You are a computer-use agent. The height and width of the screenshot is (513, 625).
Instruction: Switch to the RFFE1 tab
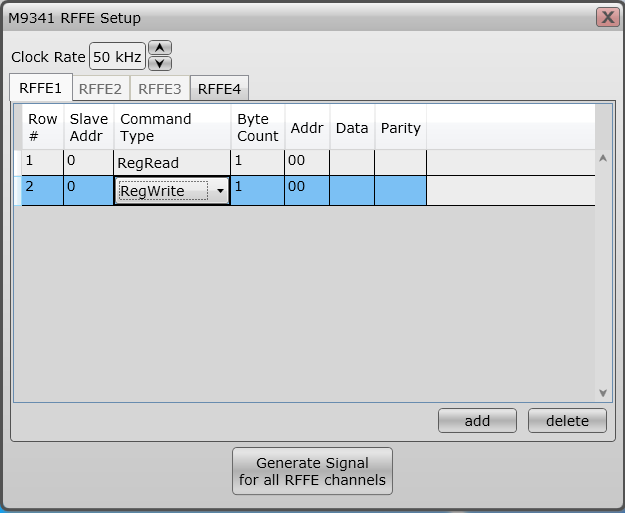(40, 88)
